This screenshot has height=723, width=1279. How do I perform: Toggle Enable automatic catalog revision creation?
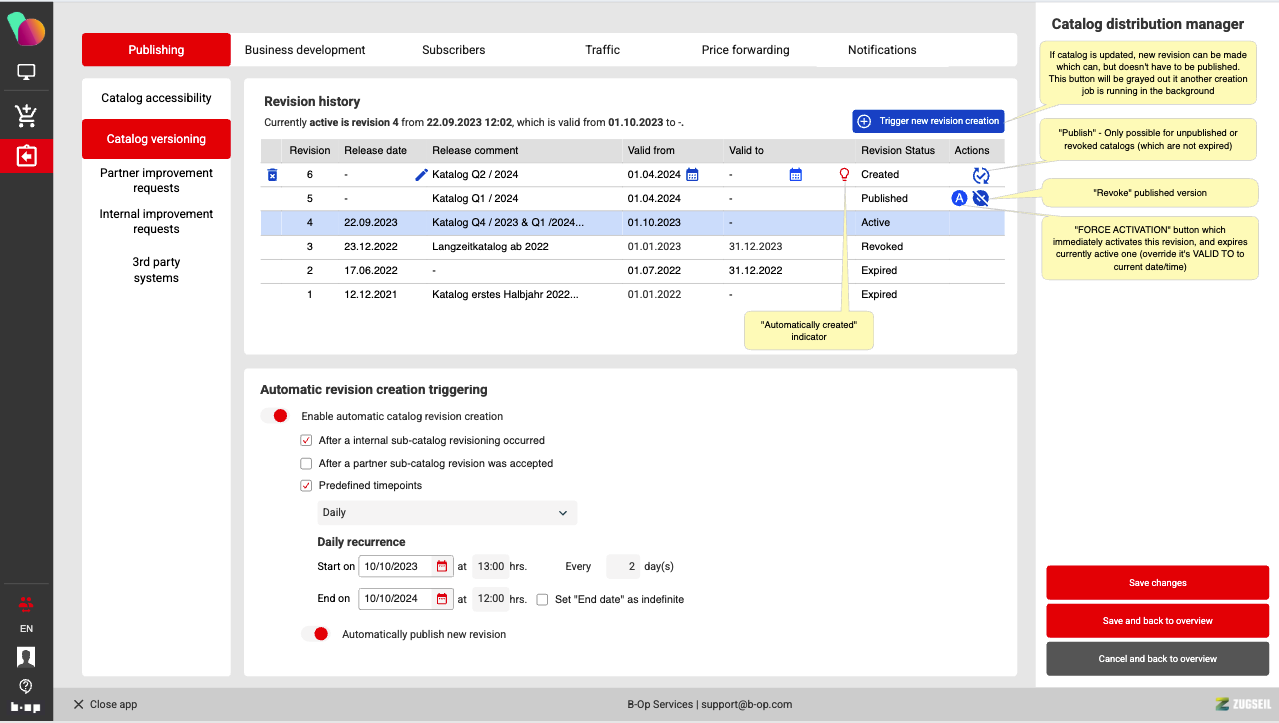275,416
